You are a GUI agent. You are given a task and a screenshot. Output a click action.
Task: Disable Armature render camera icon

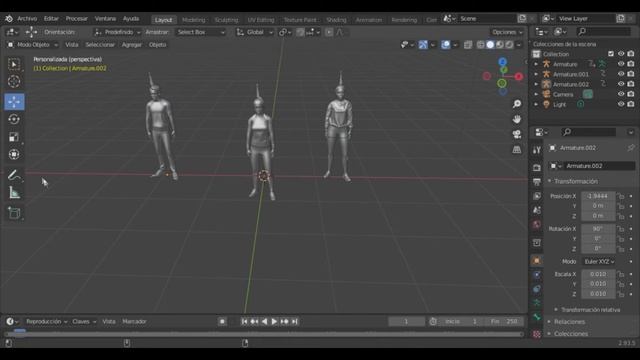[x=631, y=64]
